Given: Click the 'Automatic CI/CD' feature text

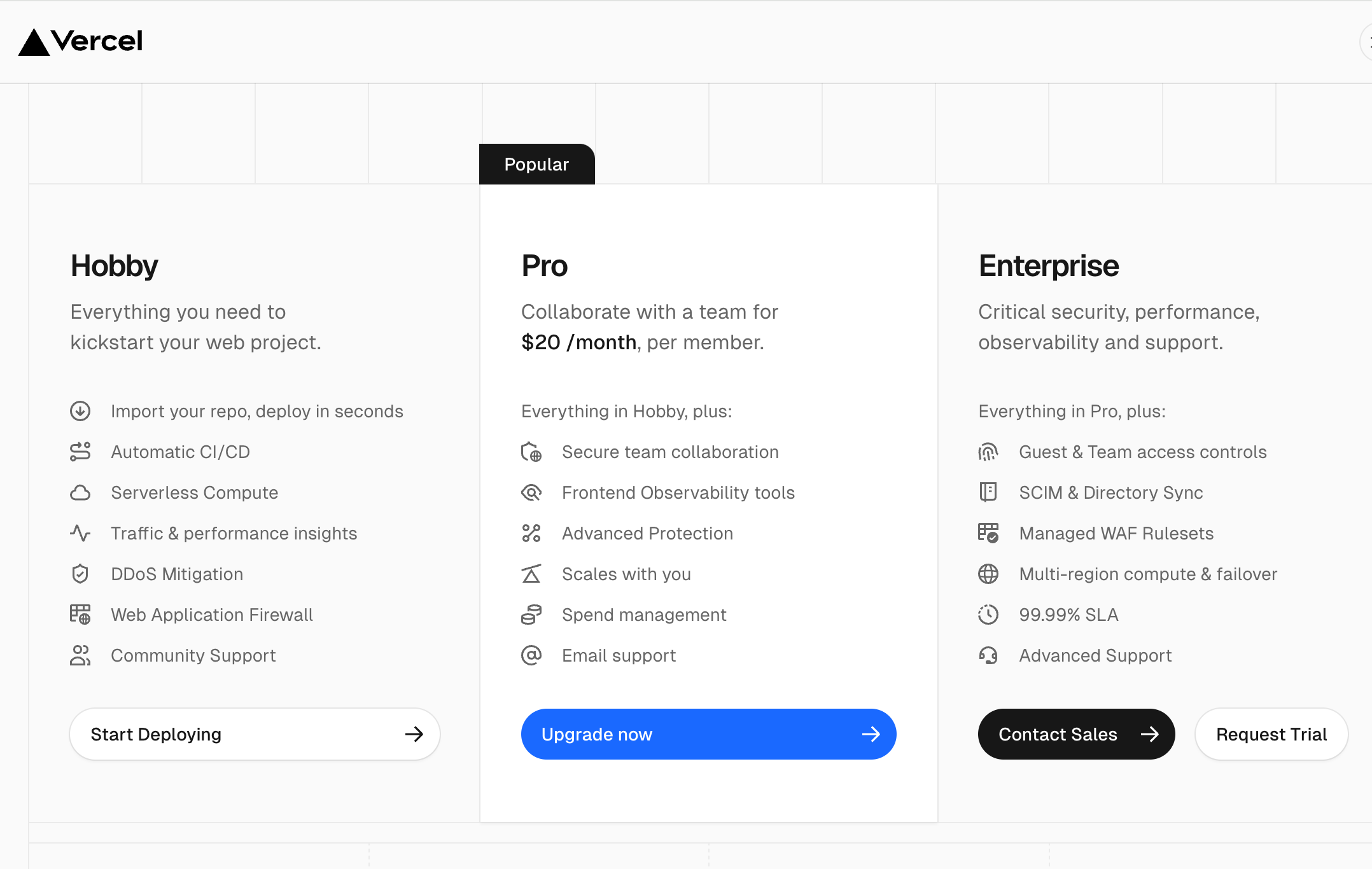Looking at the screenshot, I should [180, 452].
